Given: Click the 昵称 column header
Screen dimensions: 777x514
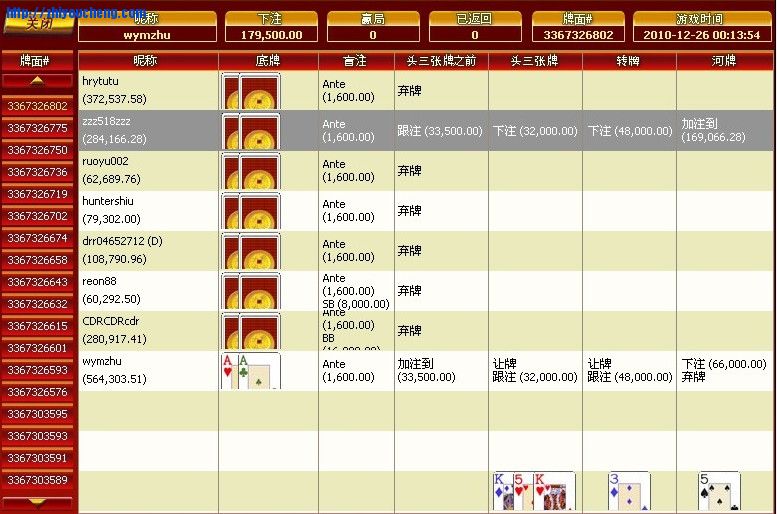Looking at the screenshot, I should [148, 61].
